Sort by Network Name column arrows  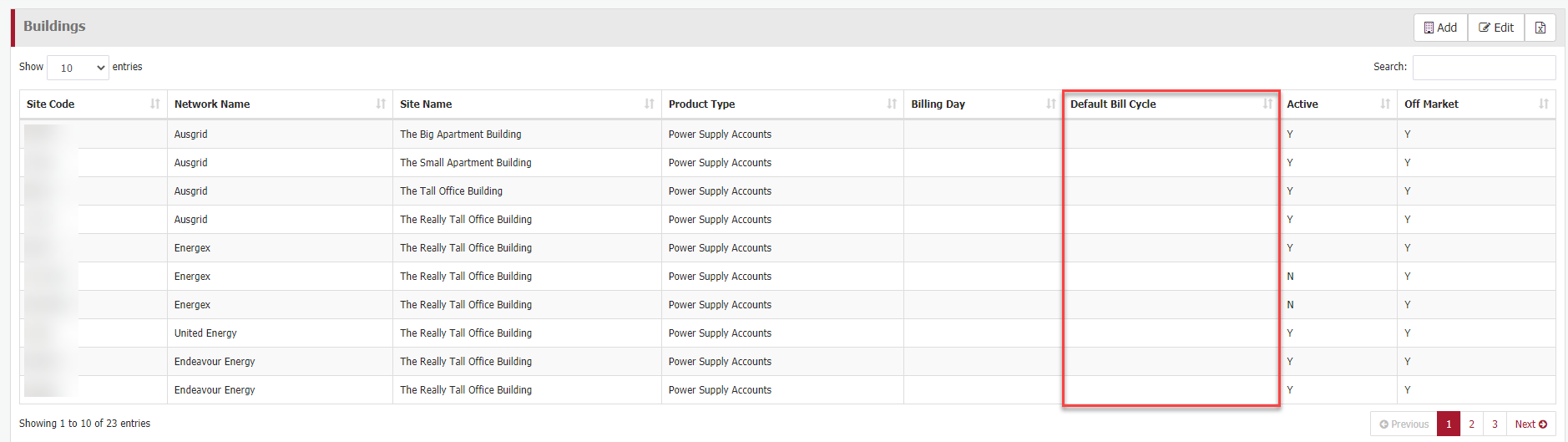pos(381,104)
